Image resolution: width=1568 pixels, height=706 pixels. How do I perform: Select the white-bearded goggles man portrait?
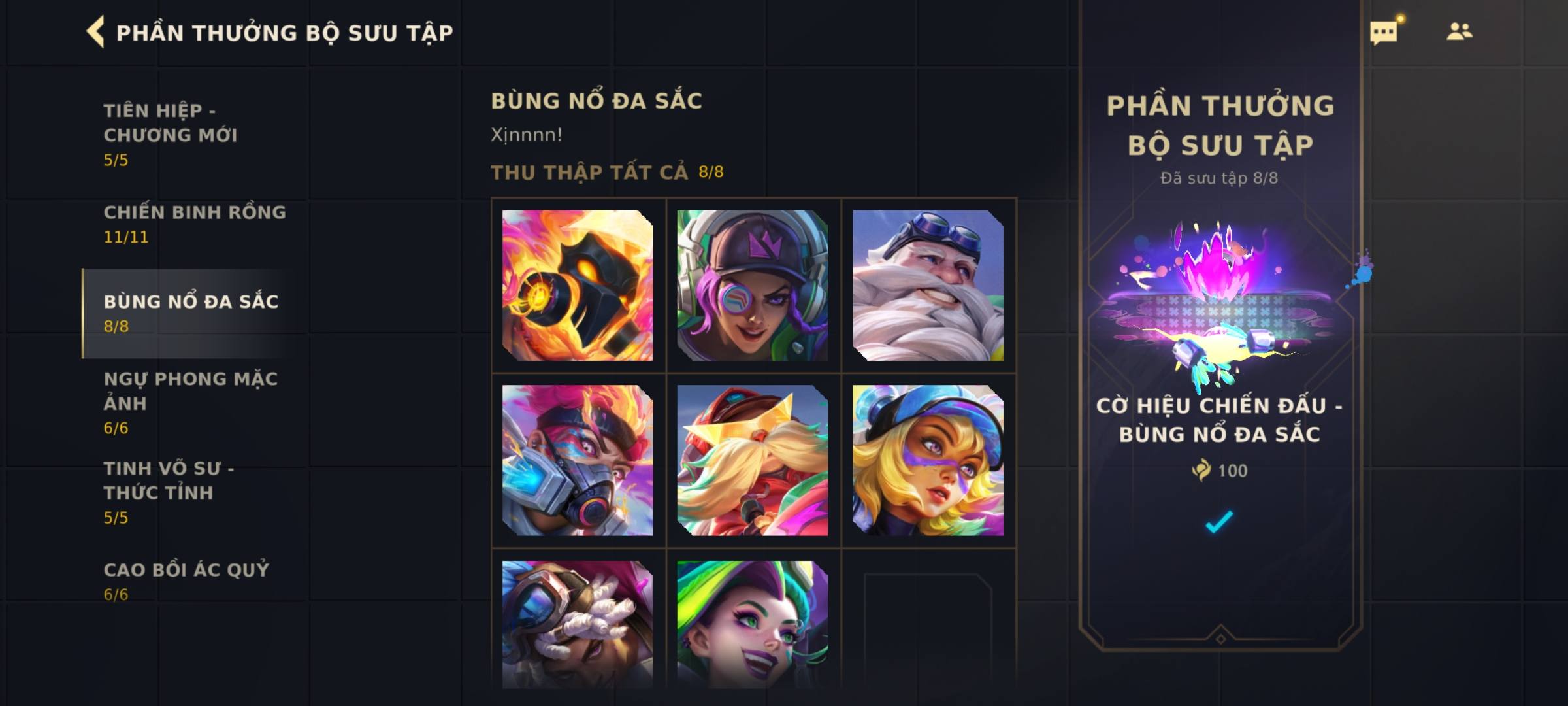click(x=928, y=285)
